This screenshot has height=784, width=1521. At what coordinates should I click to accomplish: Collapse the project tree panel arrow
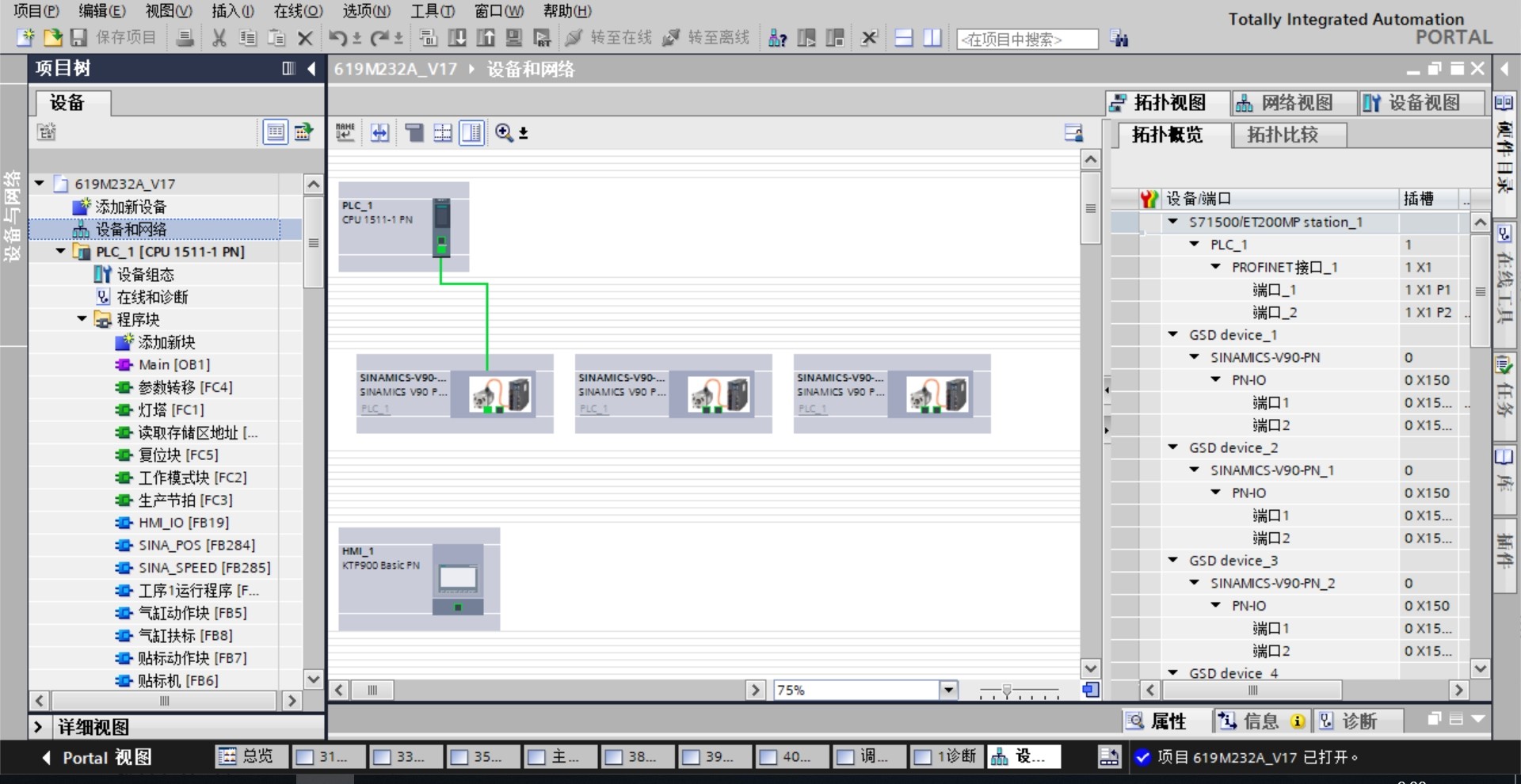point(312,69)
